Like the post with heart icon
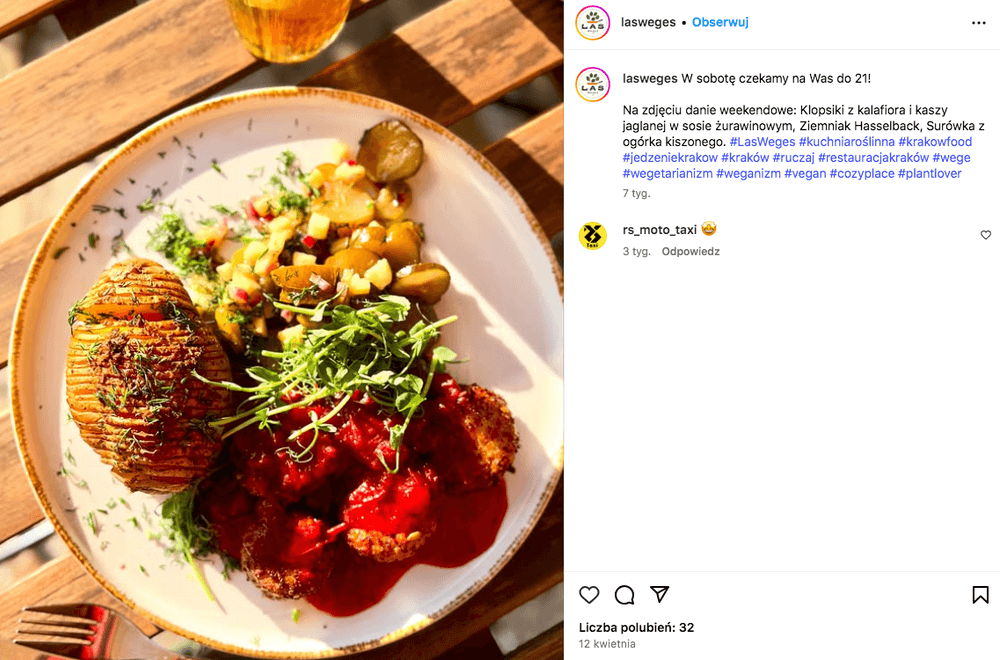Image resolution: width=1000 pixels, height=660 pixels. click(589, 595)
